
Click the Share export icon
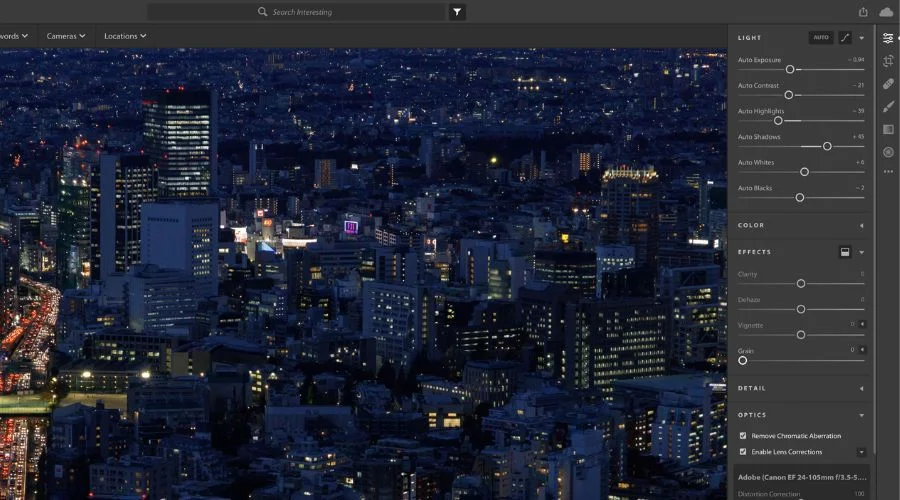click(863, 11)
